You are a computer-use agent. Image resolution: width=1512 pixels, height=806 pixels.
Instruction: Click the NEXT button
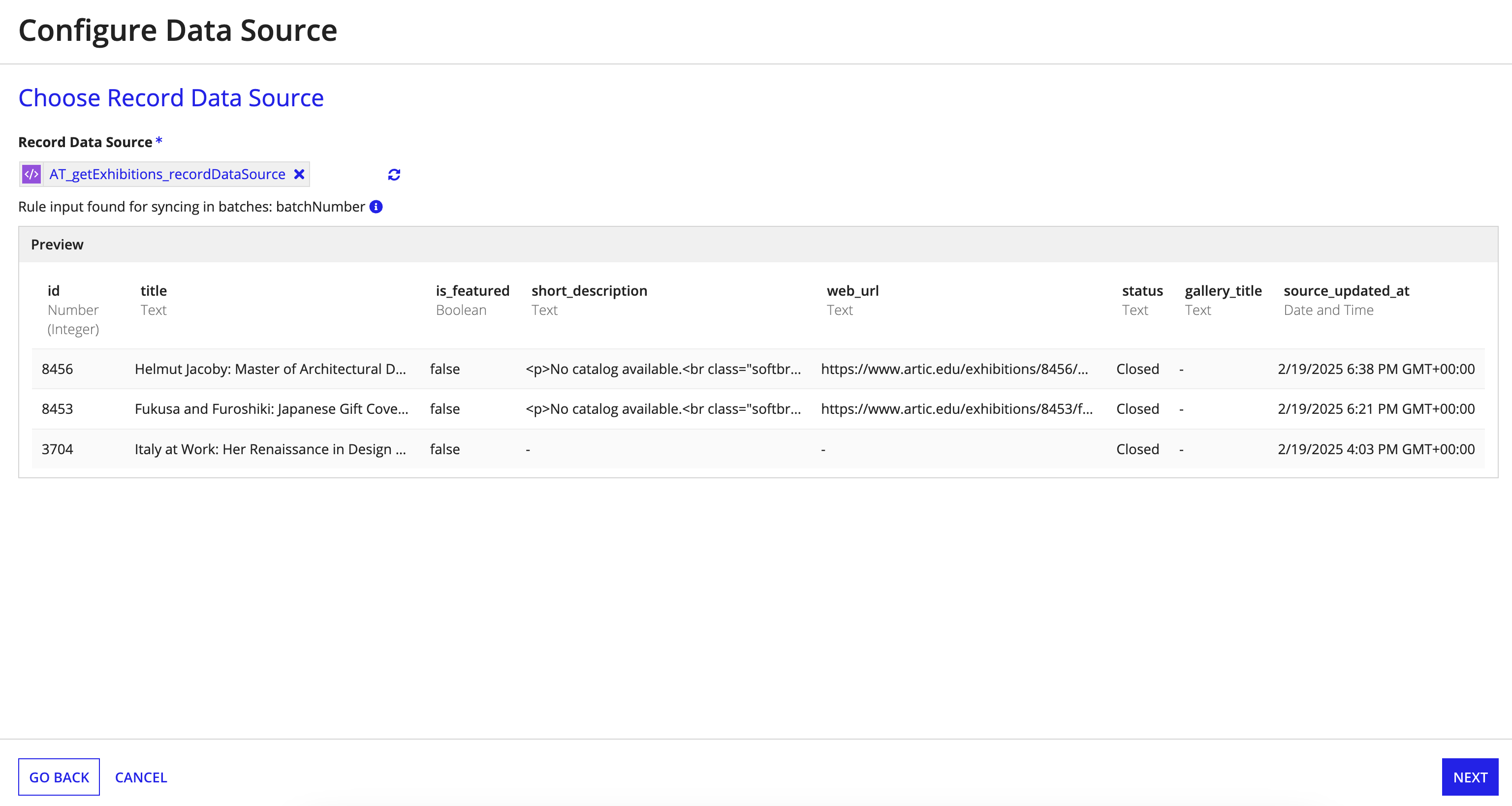pyautogui.click(x=1470, y=776)
